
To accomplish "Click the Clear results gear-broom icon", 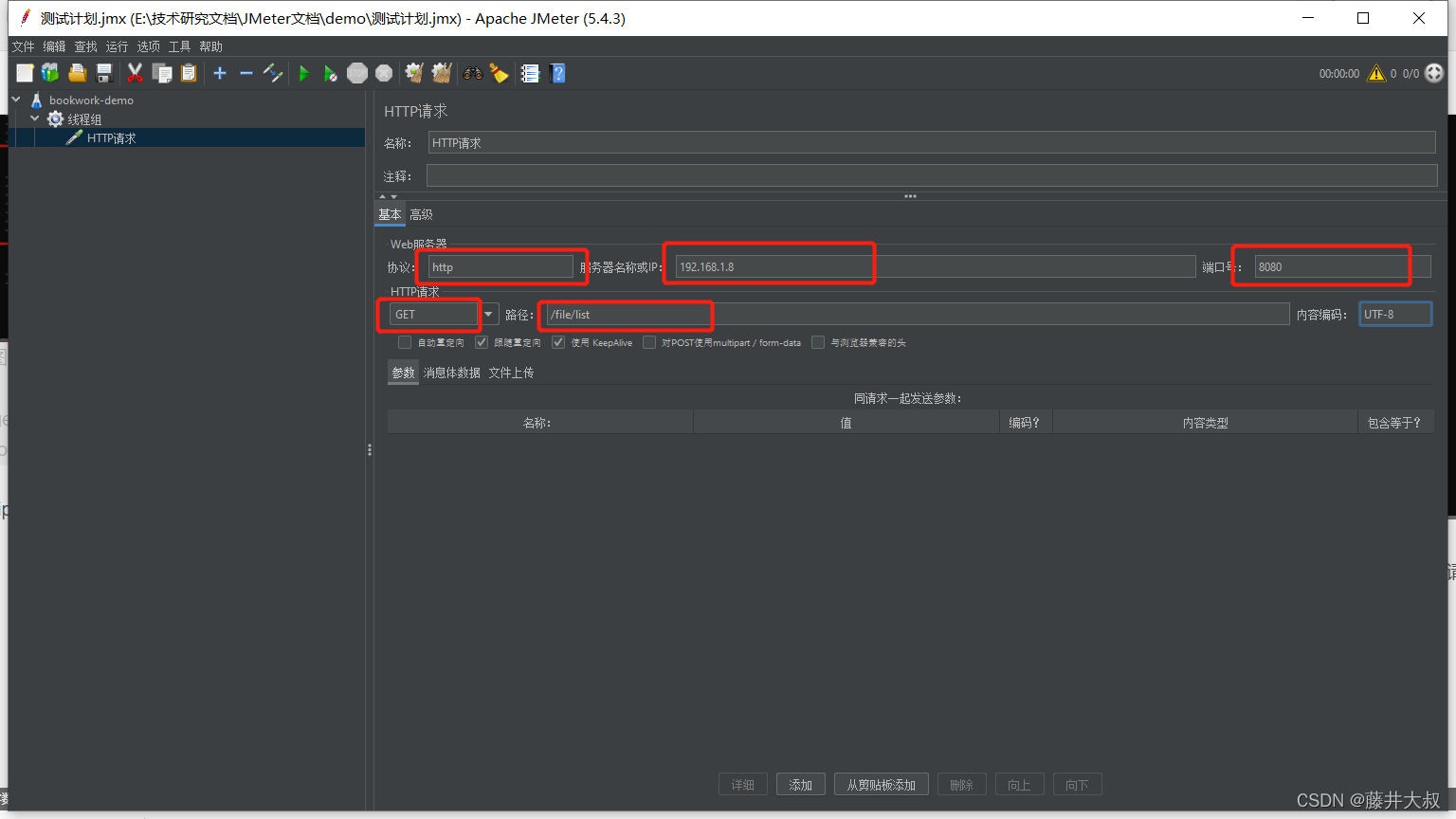I will click(414, 73).
